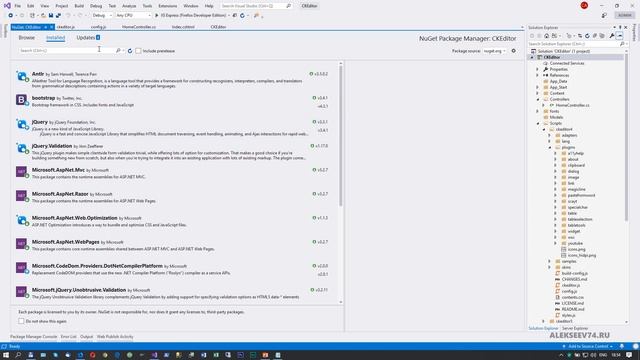Screen dimensions: 640x360
Task: Collapse the Scripts folder
Action: click(x=538, y=123)
